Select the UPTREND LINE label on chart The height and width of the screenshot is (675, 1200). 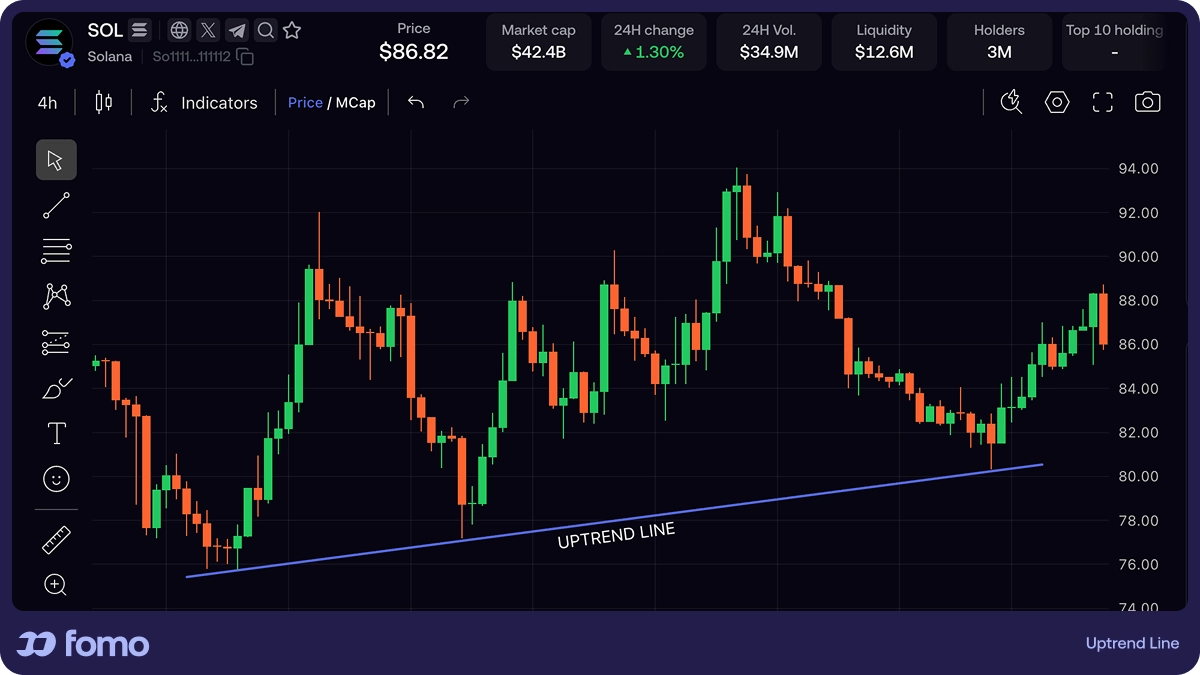pyautogui.click(x=616, y=536)
